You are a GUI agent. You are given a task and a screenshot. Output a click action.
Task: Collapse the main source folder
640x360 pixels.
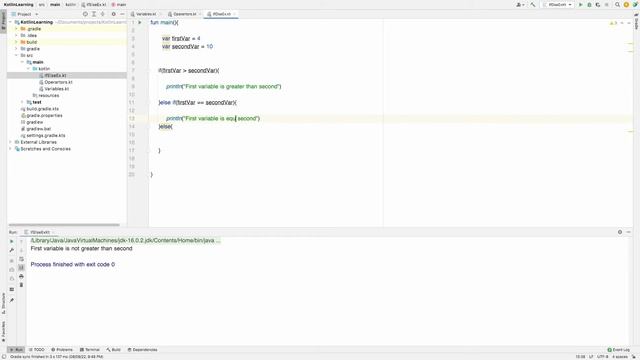tap(22, 62)
